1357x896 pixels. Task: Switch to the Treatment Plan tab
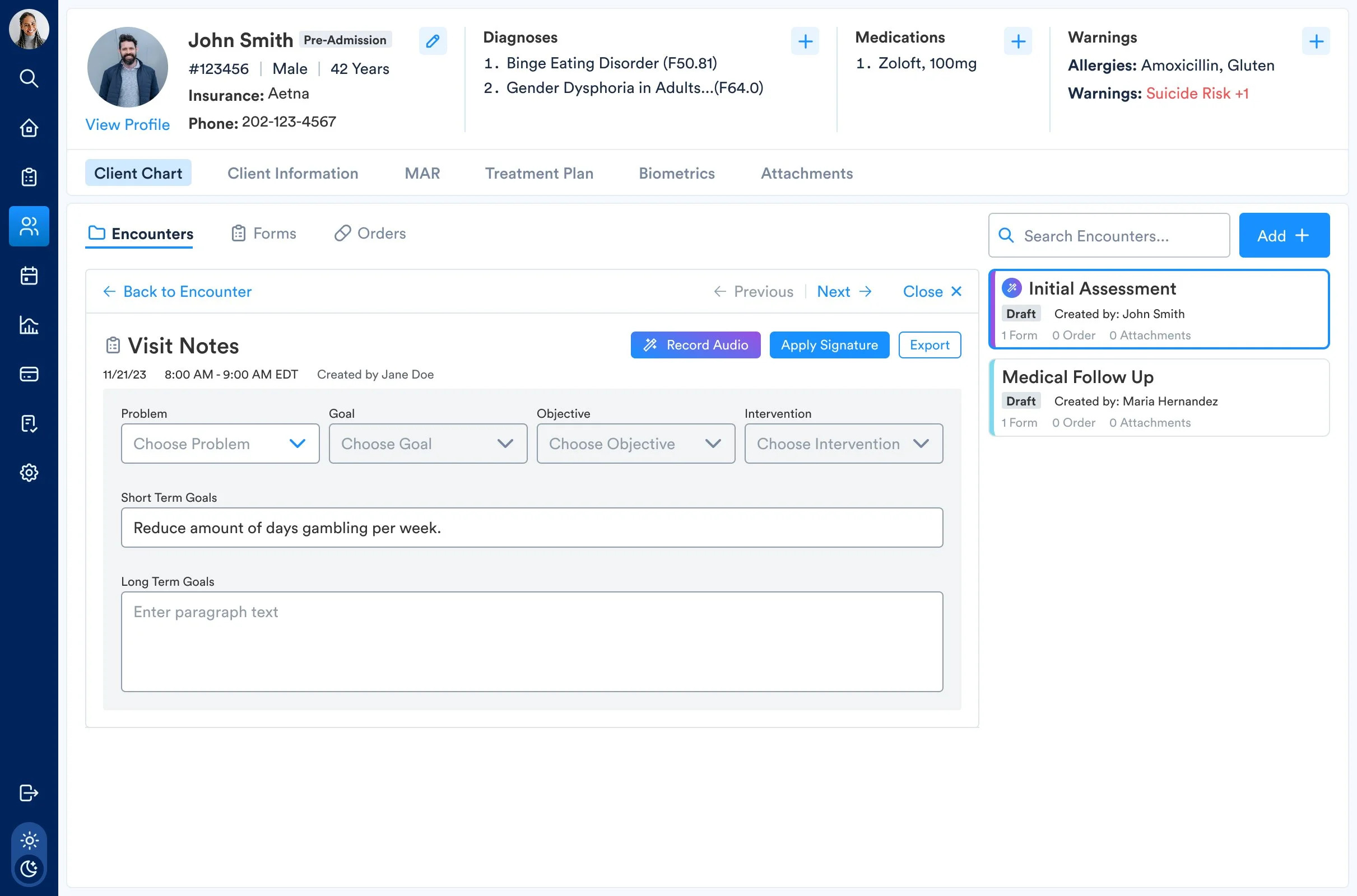pyautogui.click(x=538, y=173)
